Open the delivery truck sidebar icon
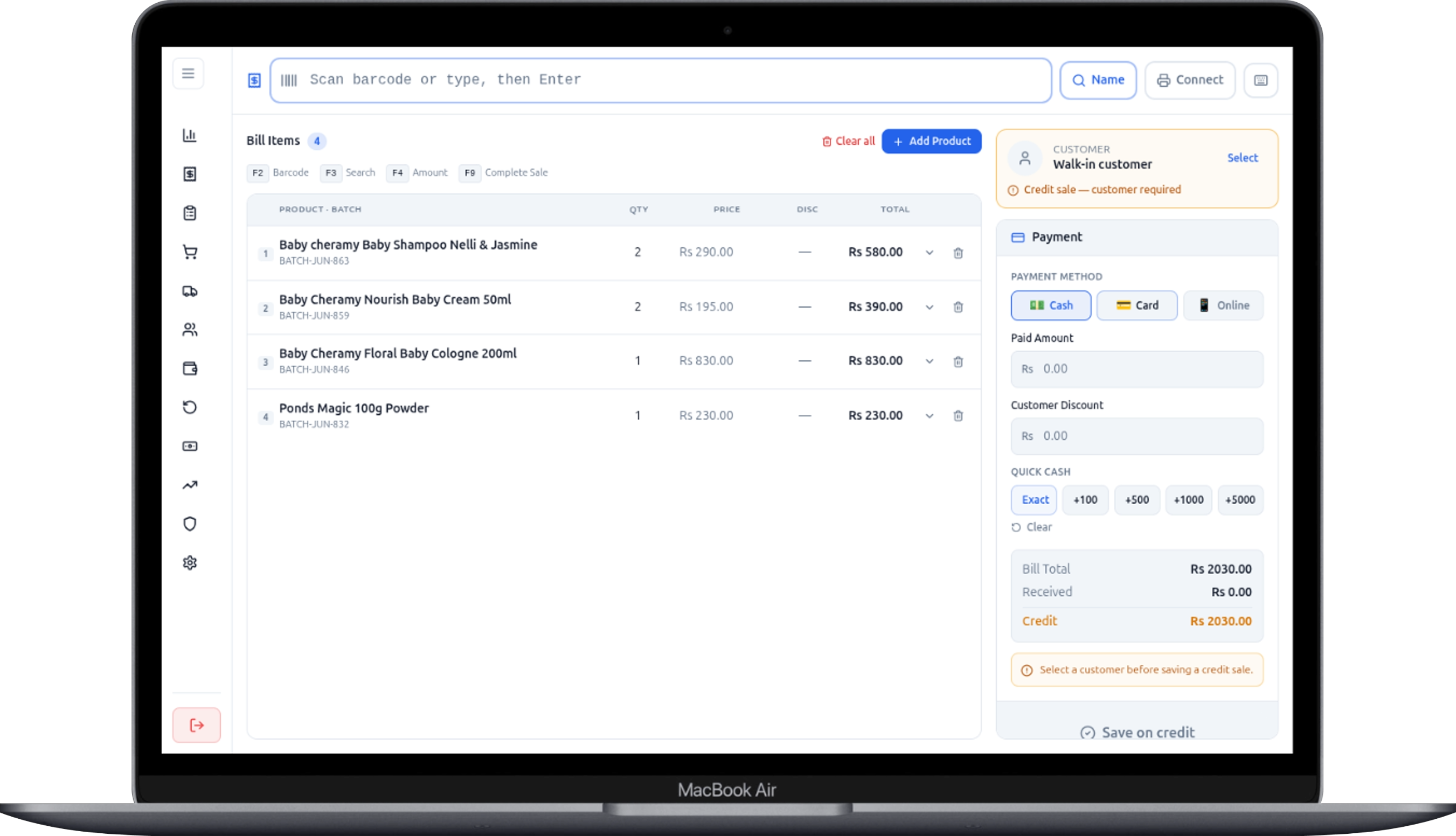The height and width of the screenshot is (836, 1456). point(190,291)
